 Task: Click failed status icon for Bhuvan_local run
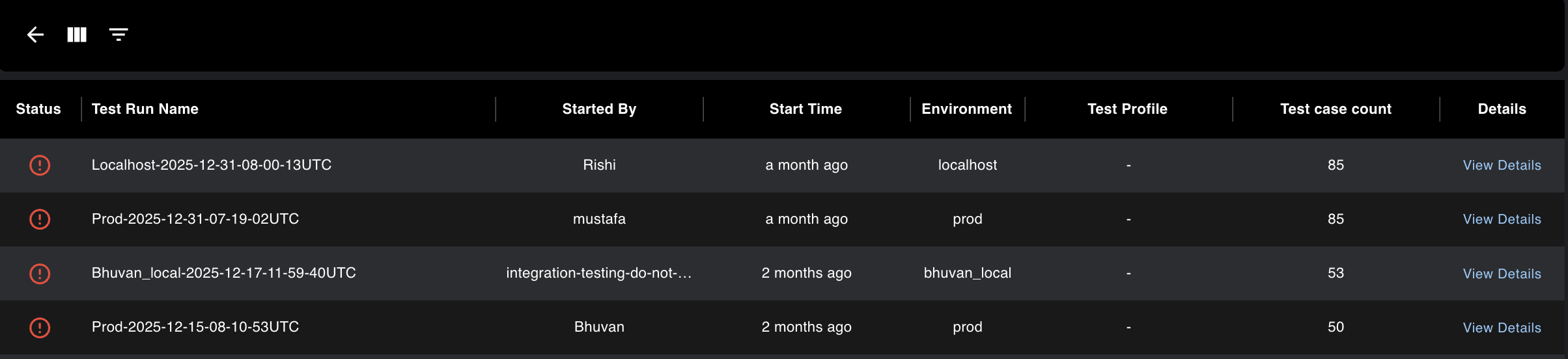[40, 273]
